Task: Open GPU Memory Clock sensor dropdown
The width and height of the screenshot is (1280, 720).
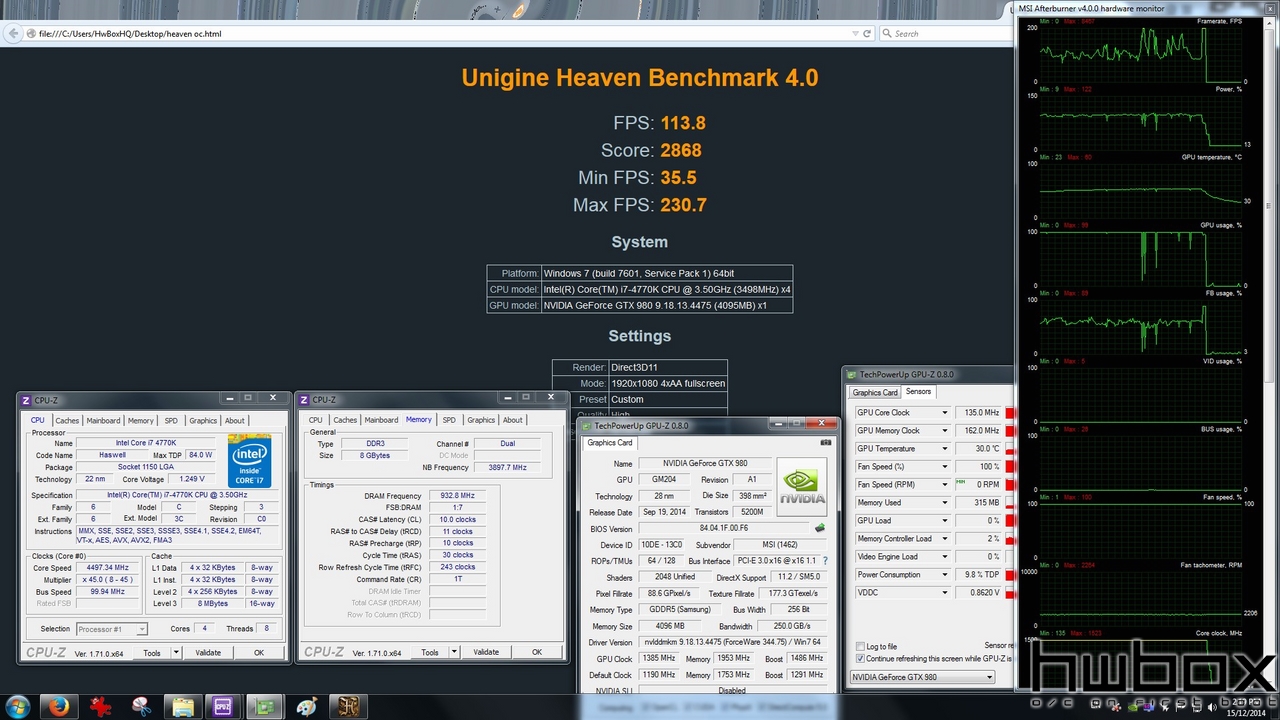Action: click(x=944, y=430)
